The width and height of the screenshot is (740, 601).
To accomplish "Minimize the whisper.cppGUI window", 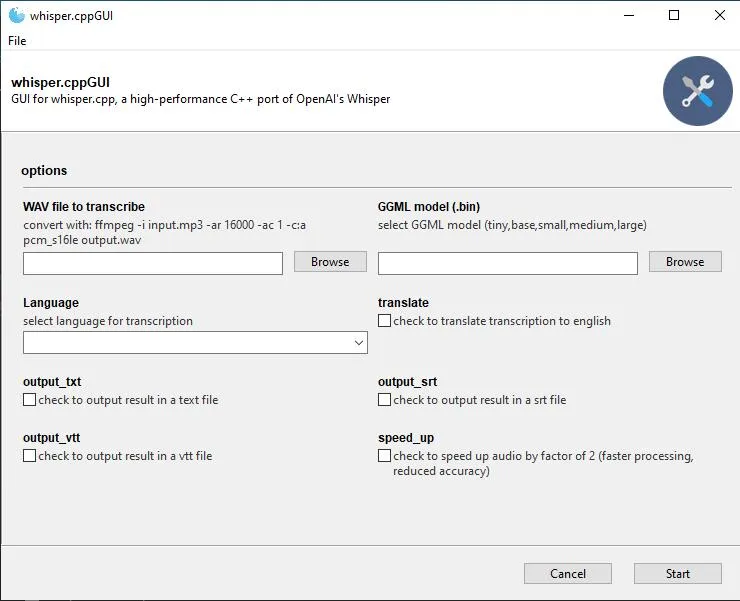I will (x=629, y=16).
